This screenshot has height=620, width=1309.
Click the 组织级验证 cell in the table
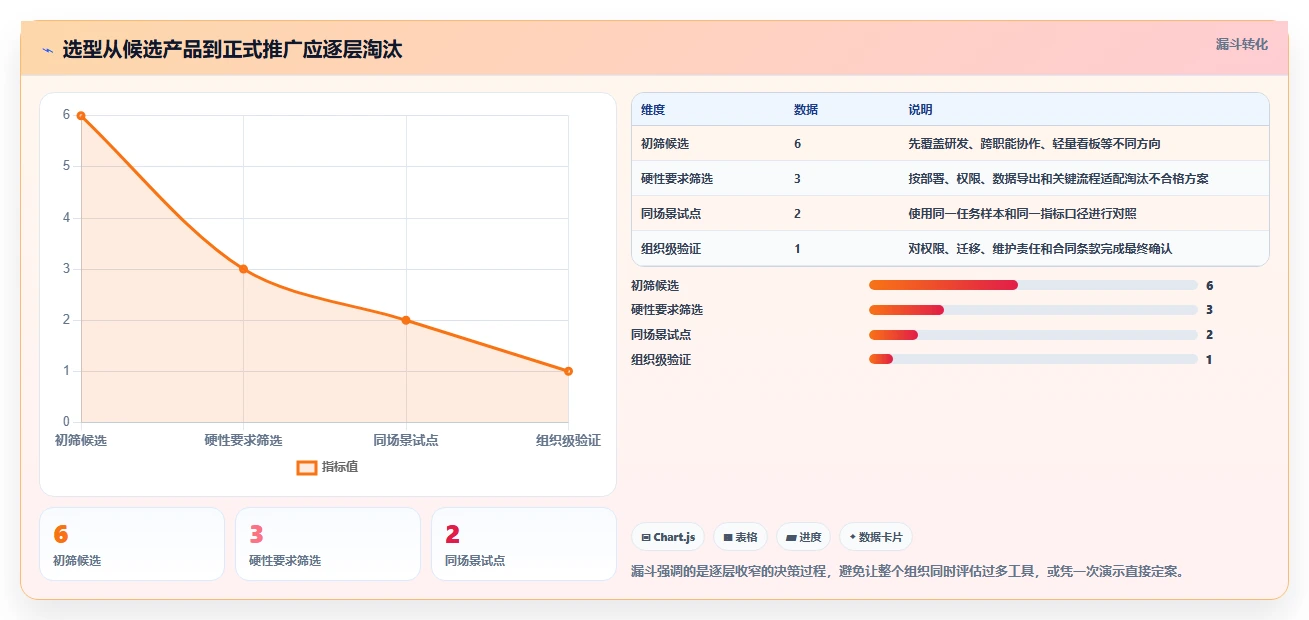coord(671,249)
